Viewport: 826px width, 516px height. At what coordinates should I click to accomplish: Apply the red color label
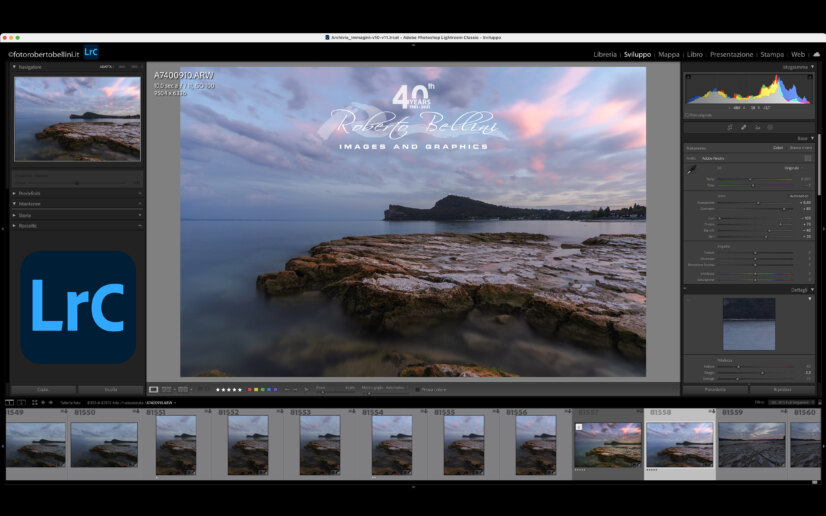point(250,390)
